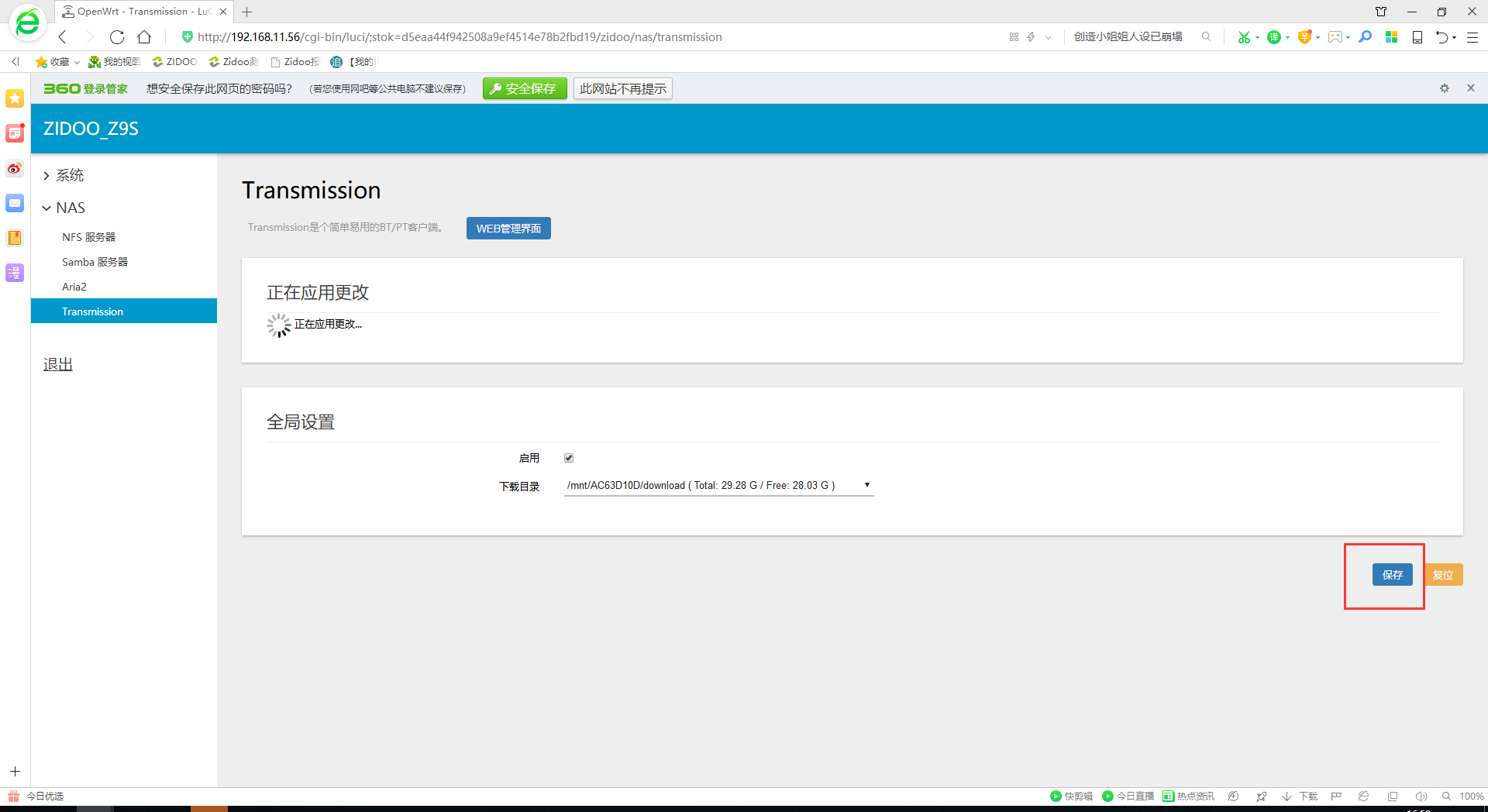The image size is (1488, 812).
Task: Click the undo closed tab arrow icon
Action: pos(1441,37)
